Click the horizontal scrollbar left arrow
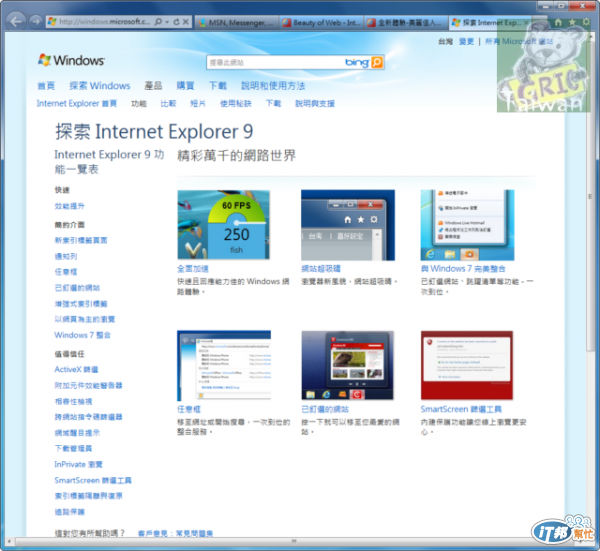This screenshot has width=600, height=551. (x=9, y=541)
